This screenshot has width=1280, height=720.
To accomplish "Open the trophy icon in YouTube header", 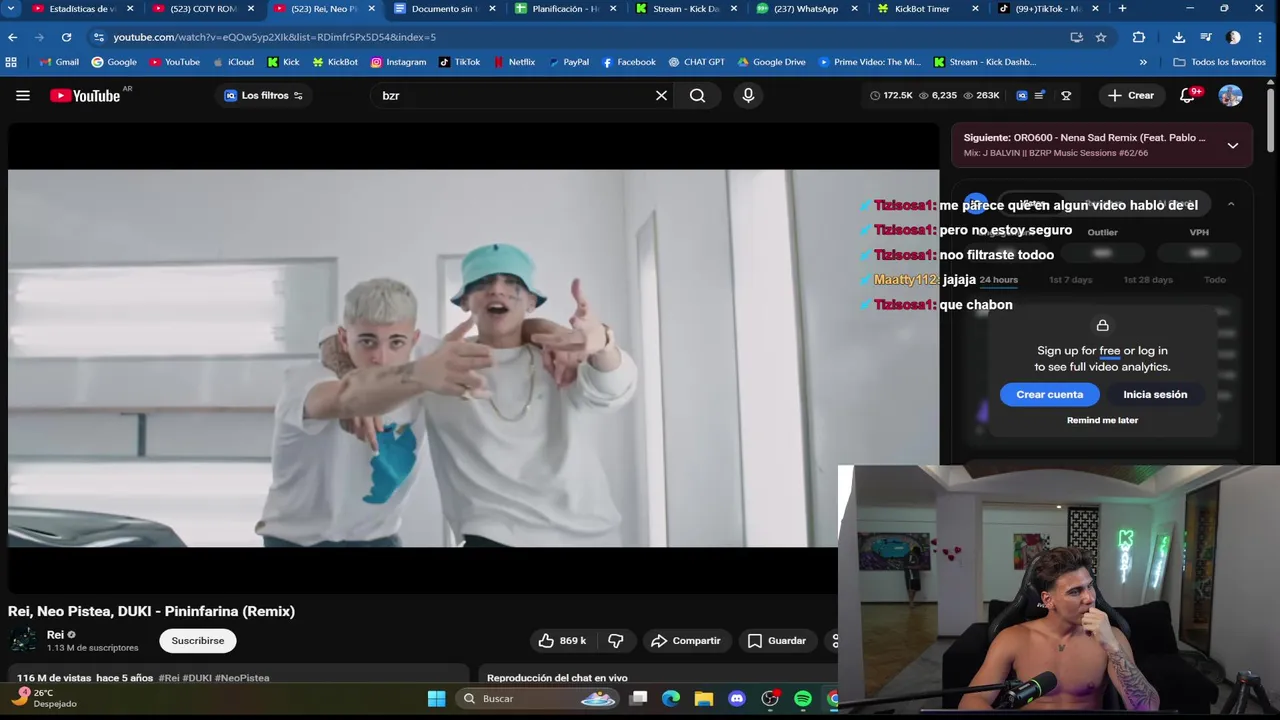I will pos(1066,95).
